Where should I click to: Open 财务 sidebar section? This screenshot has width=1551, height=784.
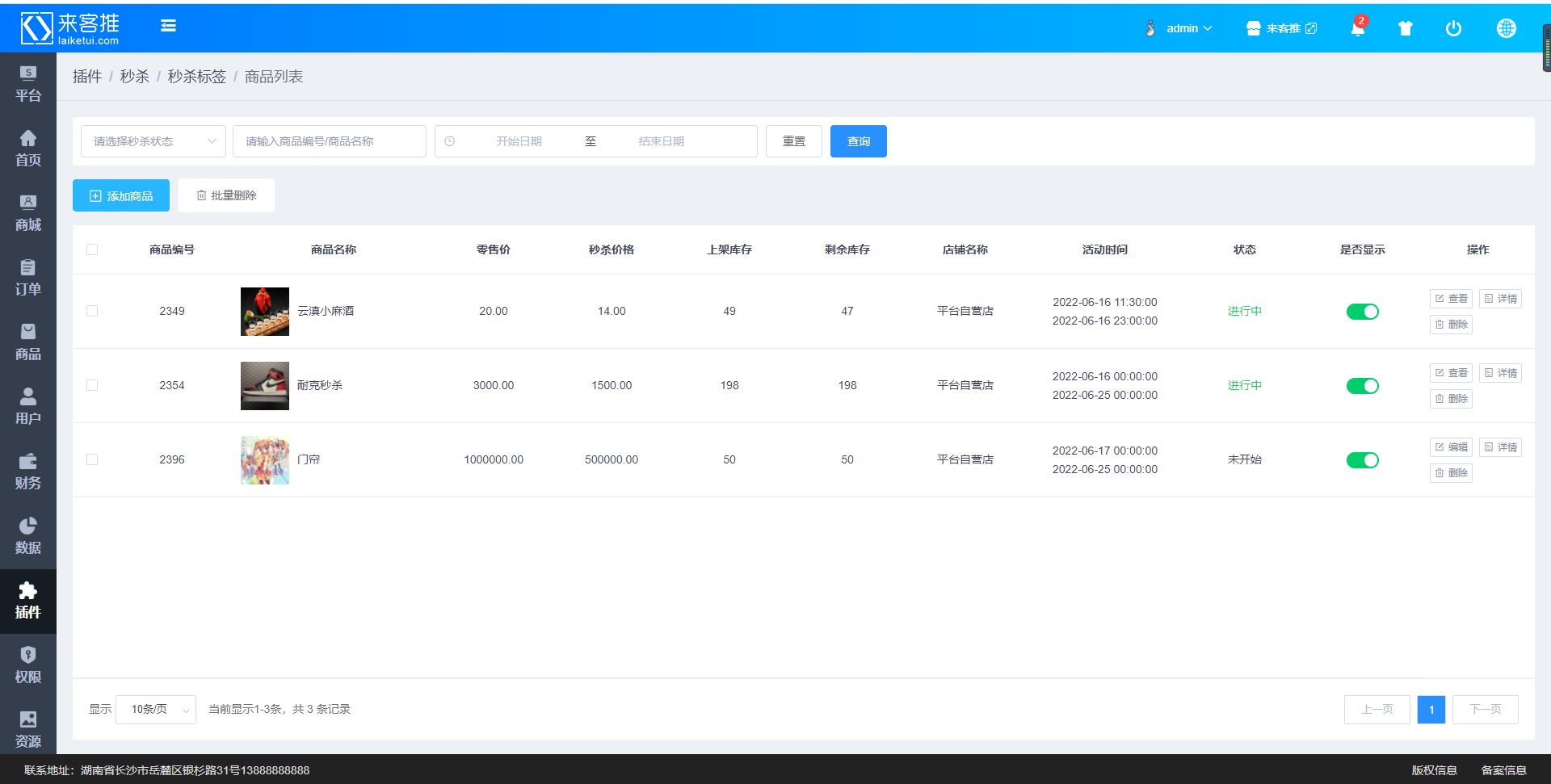pyautogui.click(x=28, y=472)
